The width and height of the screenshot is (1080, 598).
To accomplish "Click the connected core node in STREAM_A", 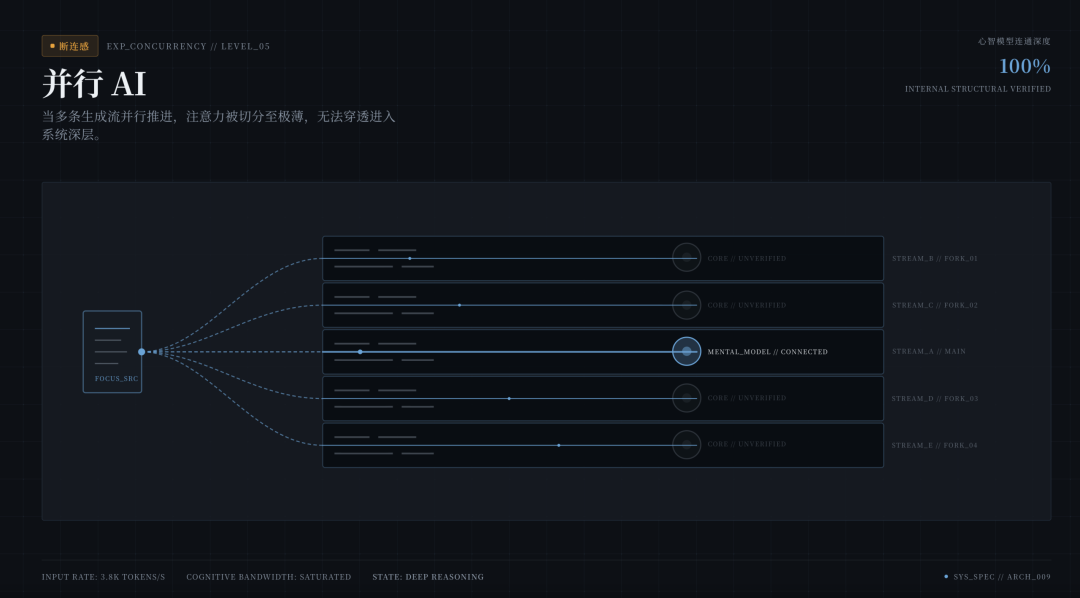I will click(686, 351).
